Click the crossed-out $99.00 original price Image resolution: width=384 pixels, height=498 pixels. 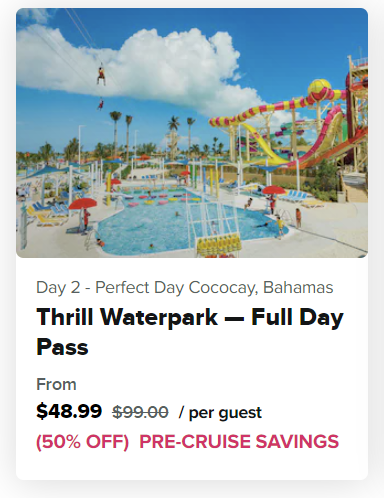point(140,412)
